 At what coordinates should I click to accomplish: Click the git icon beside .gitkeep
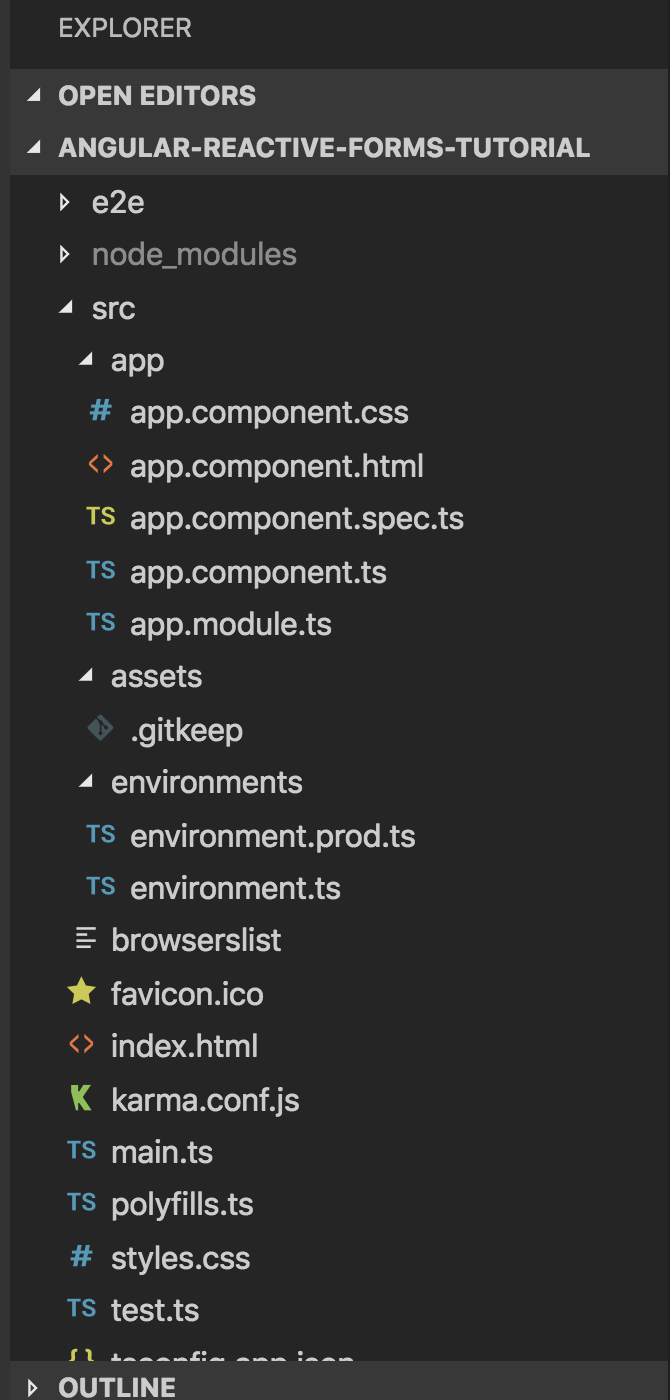coord(100,729)
